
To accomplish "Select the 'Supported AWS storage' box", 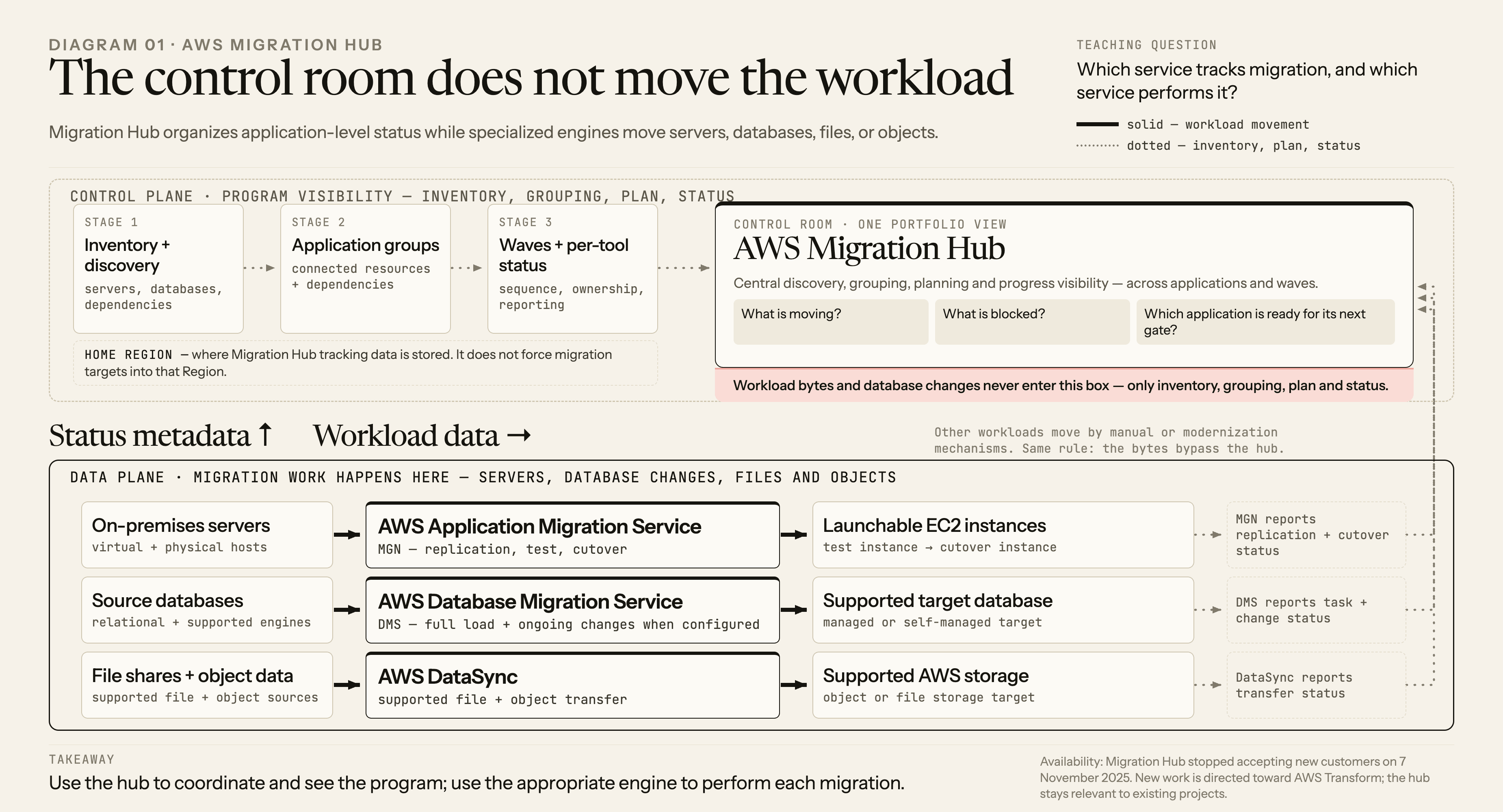I will pyautogui.click(x=1003, y=685).
